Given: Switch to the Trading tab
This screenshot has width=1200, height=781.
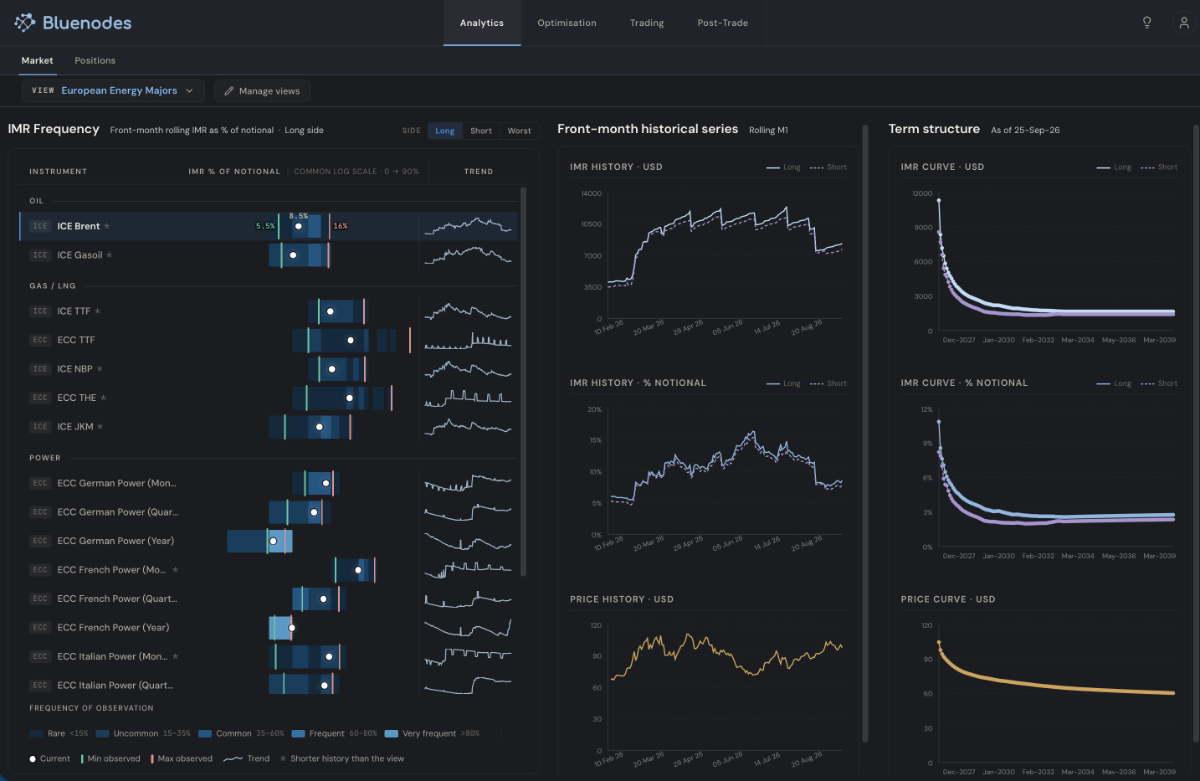Looking at the screenshot, I should [647, 23].
